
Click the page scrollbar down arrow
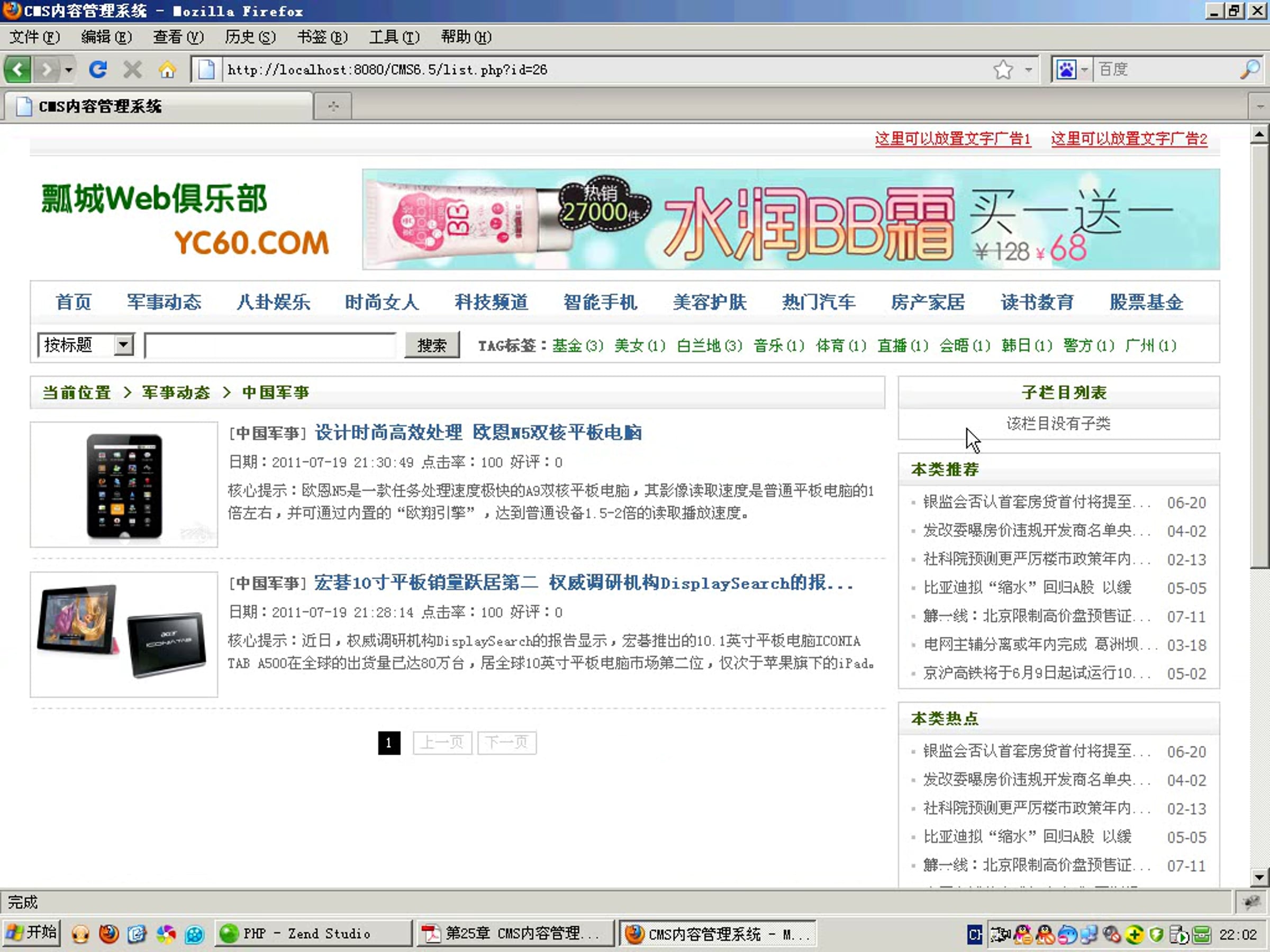pos(1259,877)
